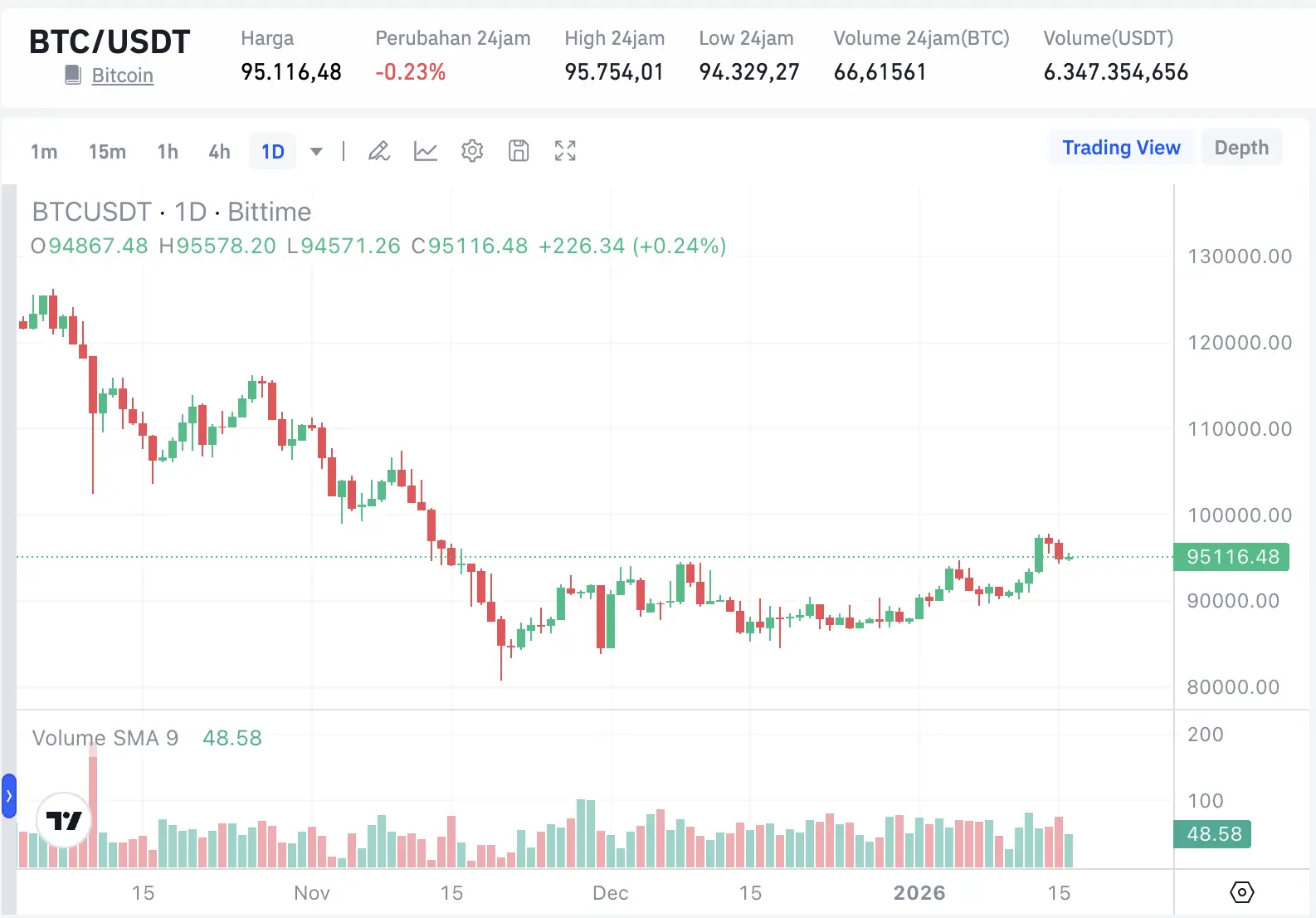Open the drawing tools pencil icon
Screen dimensions: 1316x918
(379, 151)
